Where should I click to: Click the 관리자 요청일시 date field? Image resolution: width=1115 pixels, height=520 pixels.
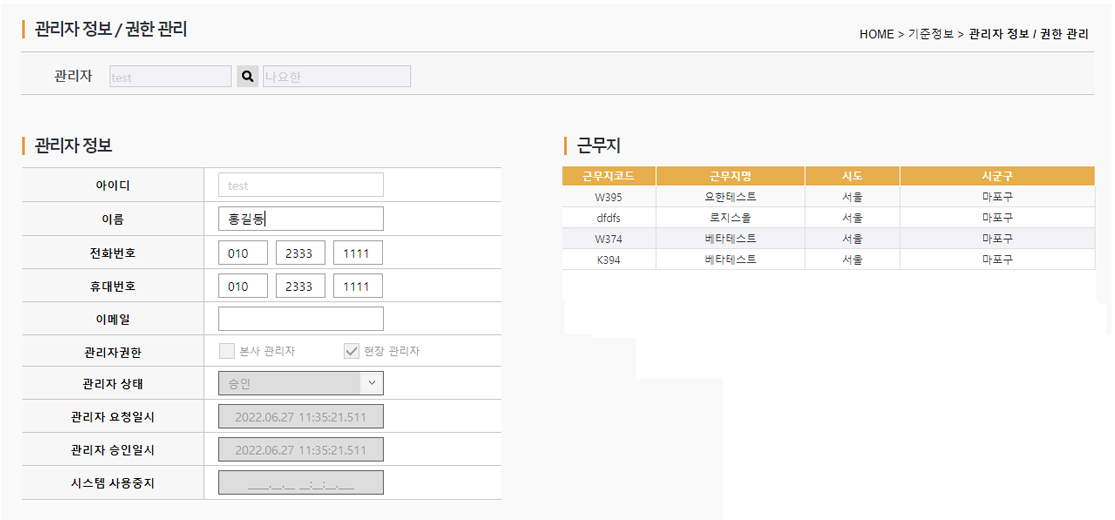(300, 417)
